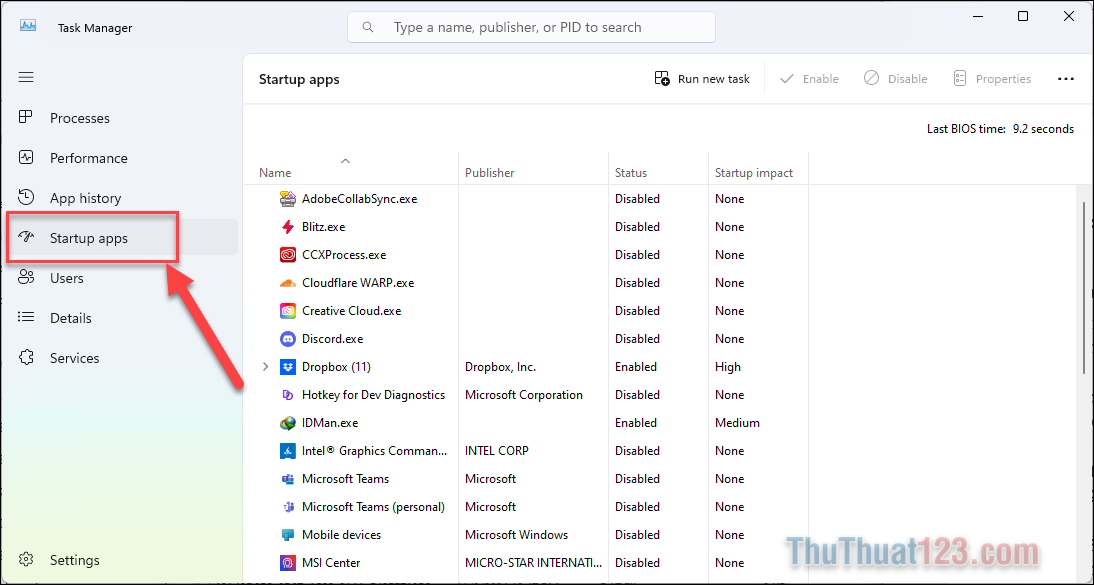Click the Enabled status of IDMan.exe
The width and height of the screenshot is (1094, 585).
point(636,422)
